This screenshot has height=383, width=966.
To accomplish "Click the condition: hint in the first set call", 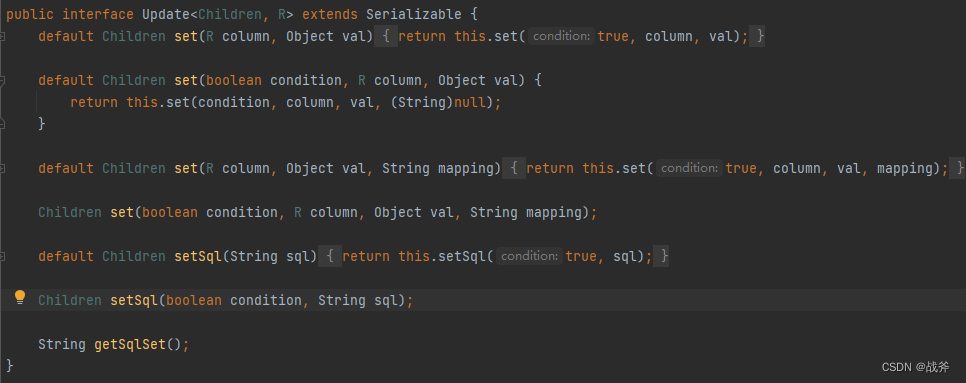I will click(x=561, y=36).
